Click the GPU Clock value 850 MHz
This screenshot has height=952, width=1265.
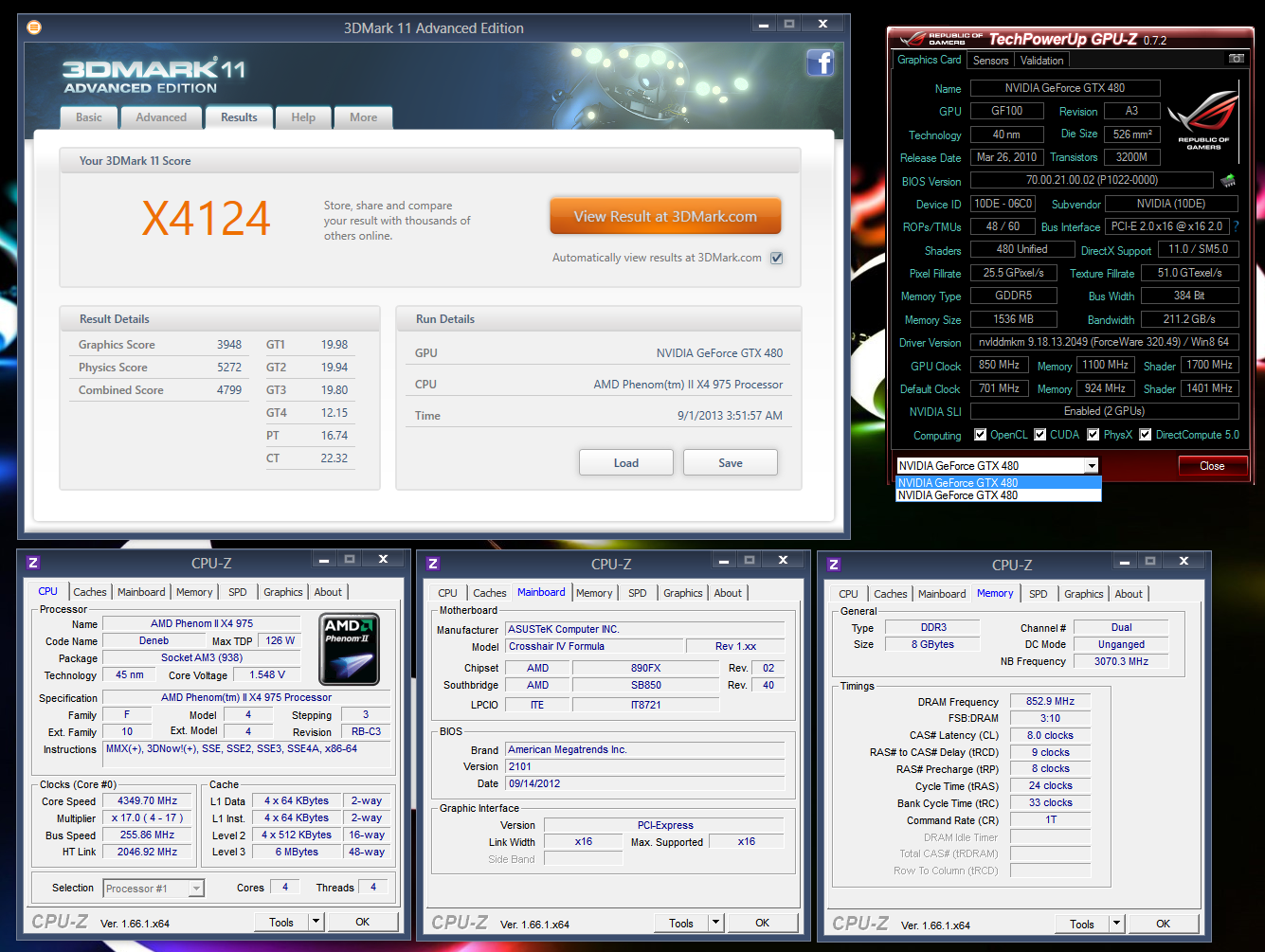coord(999,365)
